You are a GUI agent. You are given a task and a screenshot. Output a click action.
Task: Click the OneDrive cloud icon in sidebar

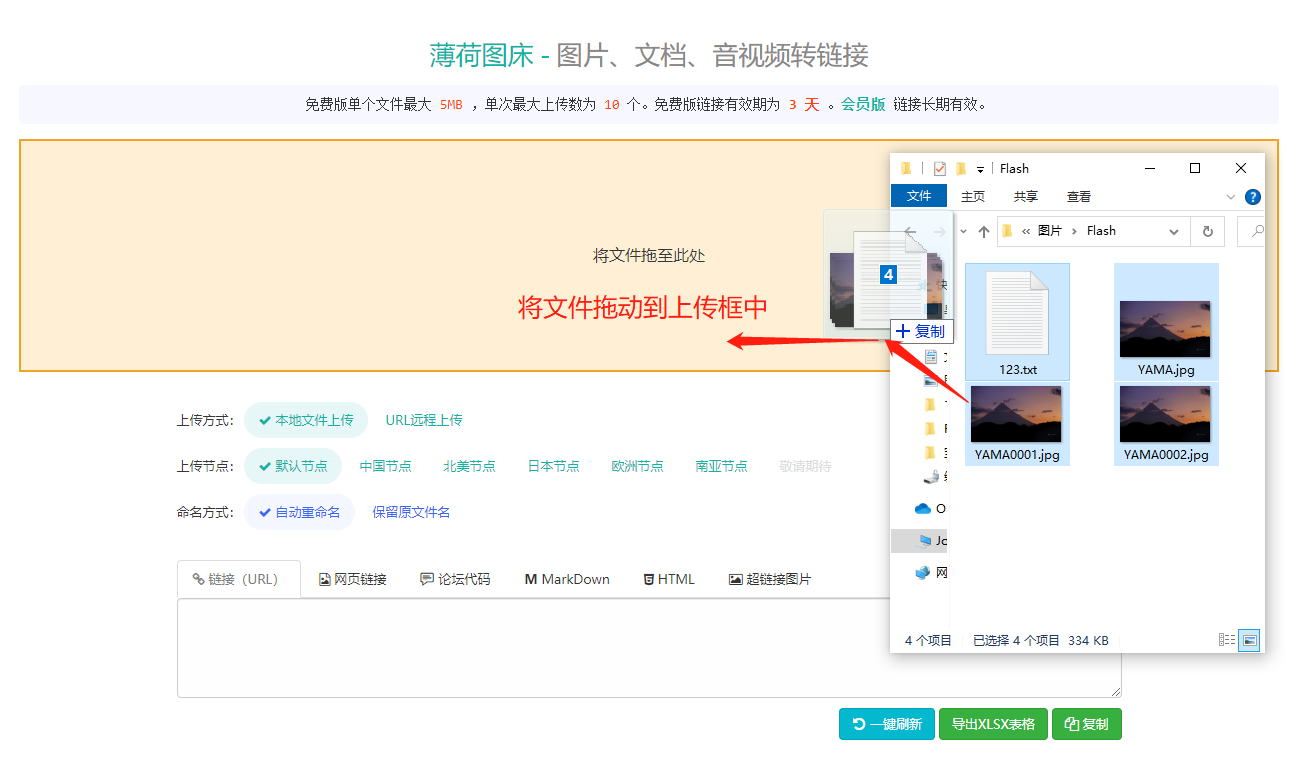pos(923,509)
